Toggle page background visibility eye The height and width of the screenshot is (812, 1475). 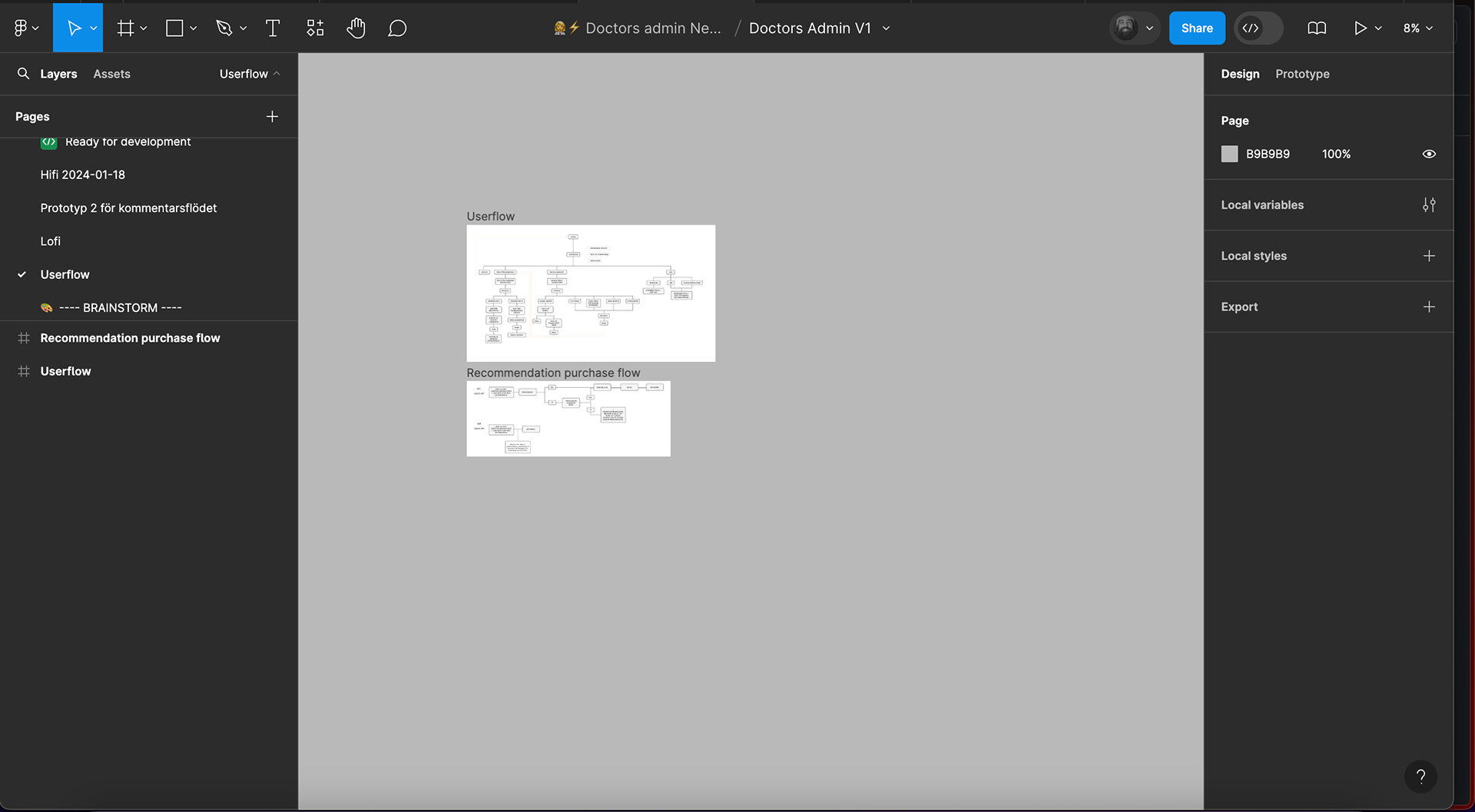(1429, 154)
